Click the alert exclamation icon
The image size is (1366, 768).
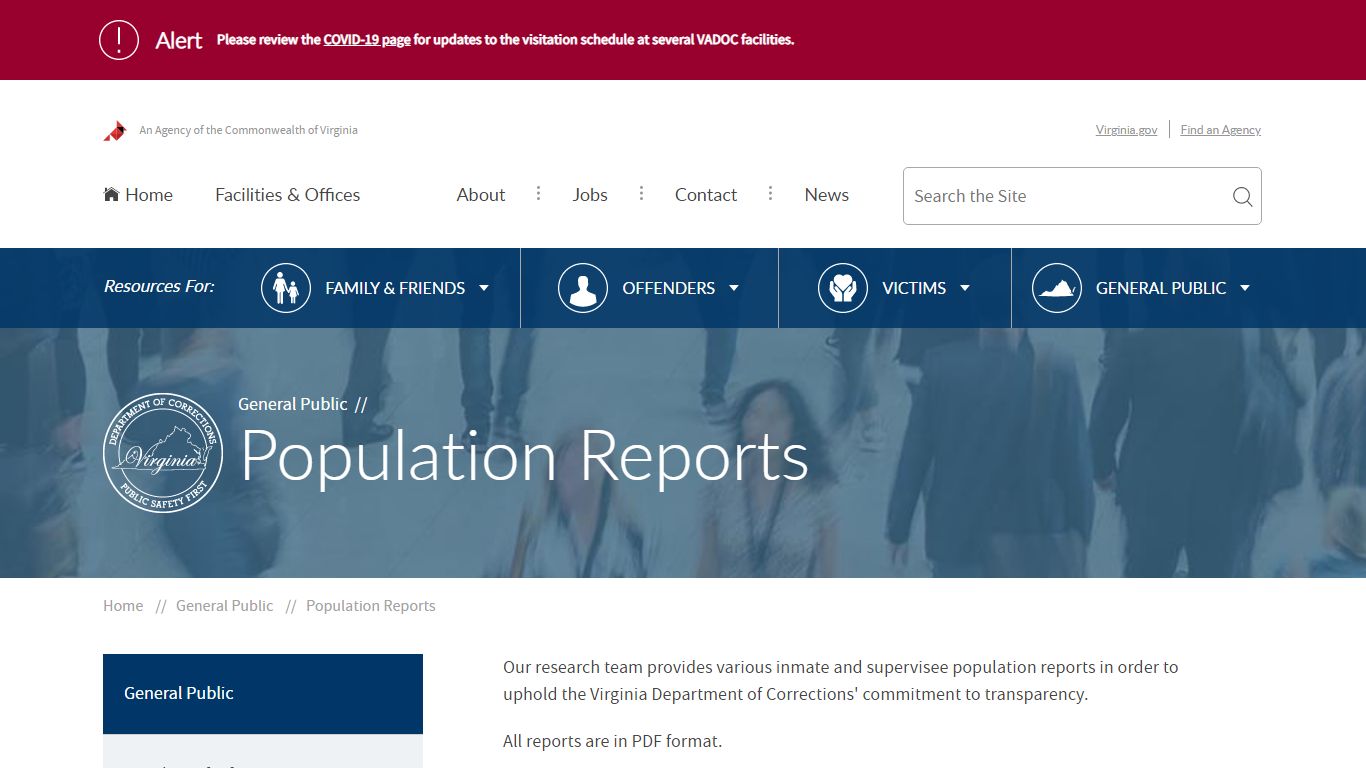[119, 40]
